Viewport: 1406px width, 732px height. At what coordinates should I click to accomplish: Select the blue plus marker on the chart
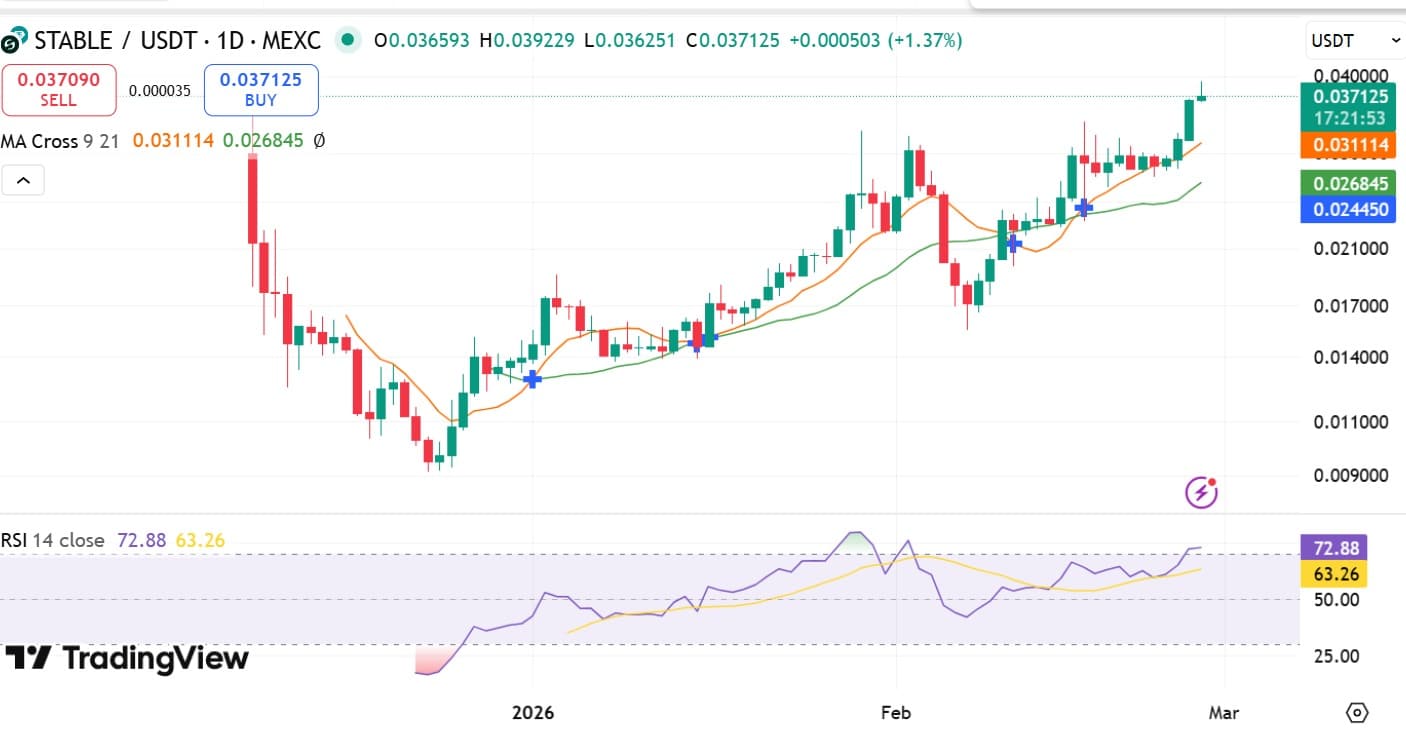click(x=532, y=379)
